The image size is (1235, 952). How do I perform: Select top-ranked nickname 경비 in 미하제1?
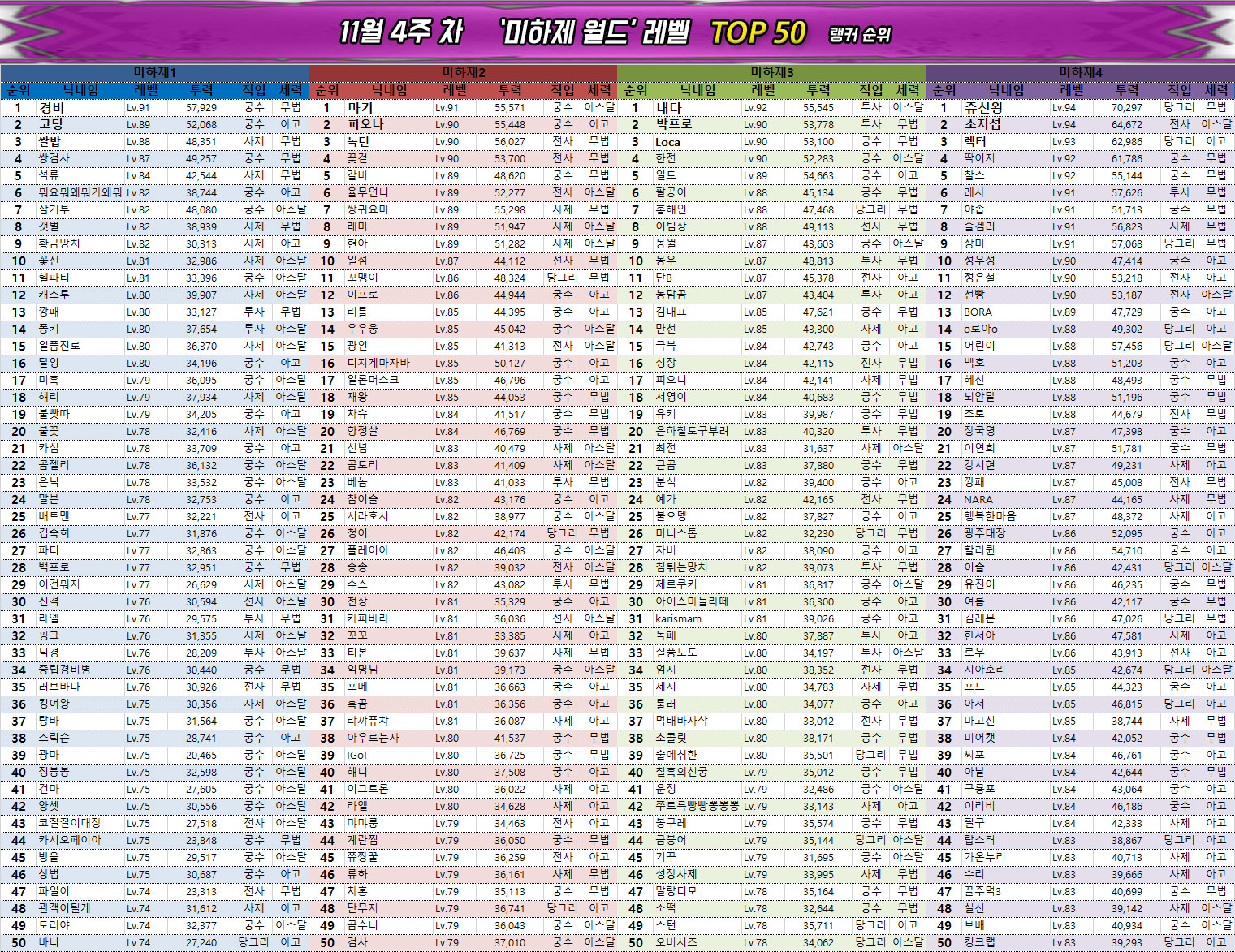coord(51,107)
